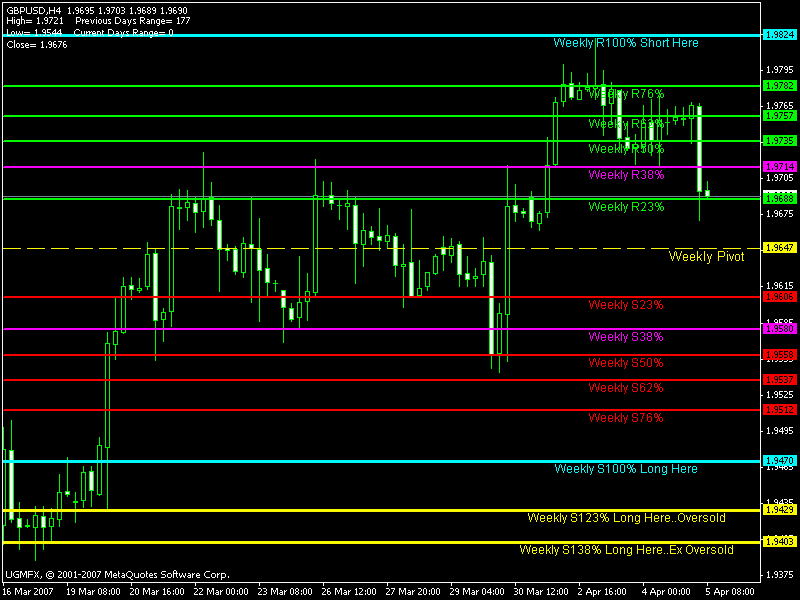Click the red 1.9512 price tag
The image size is (800, 600).
778,410
